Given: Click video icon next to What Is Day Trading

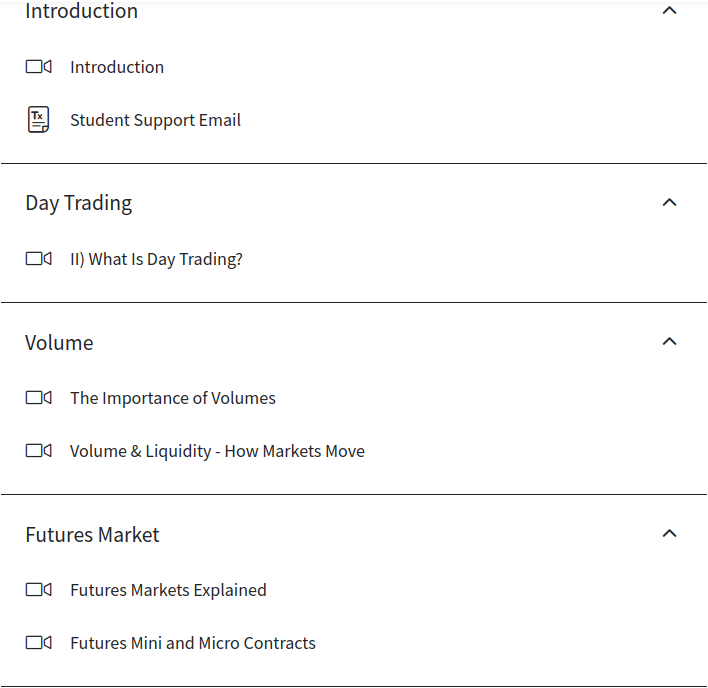Looking at the screenshot, I should pyautogui.click(x=38, y=259).
